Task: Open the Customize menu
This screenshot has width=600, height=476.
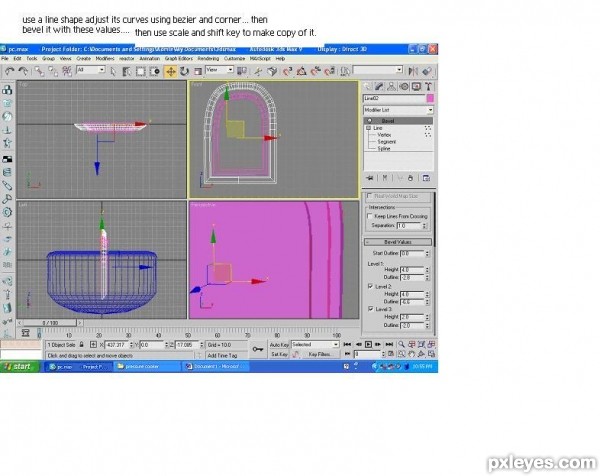Action: pos(234,59)
